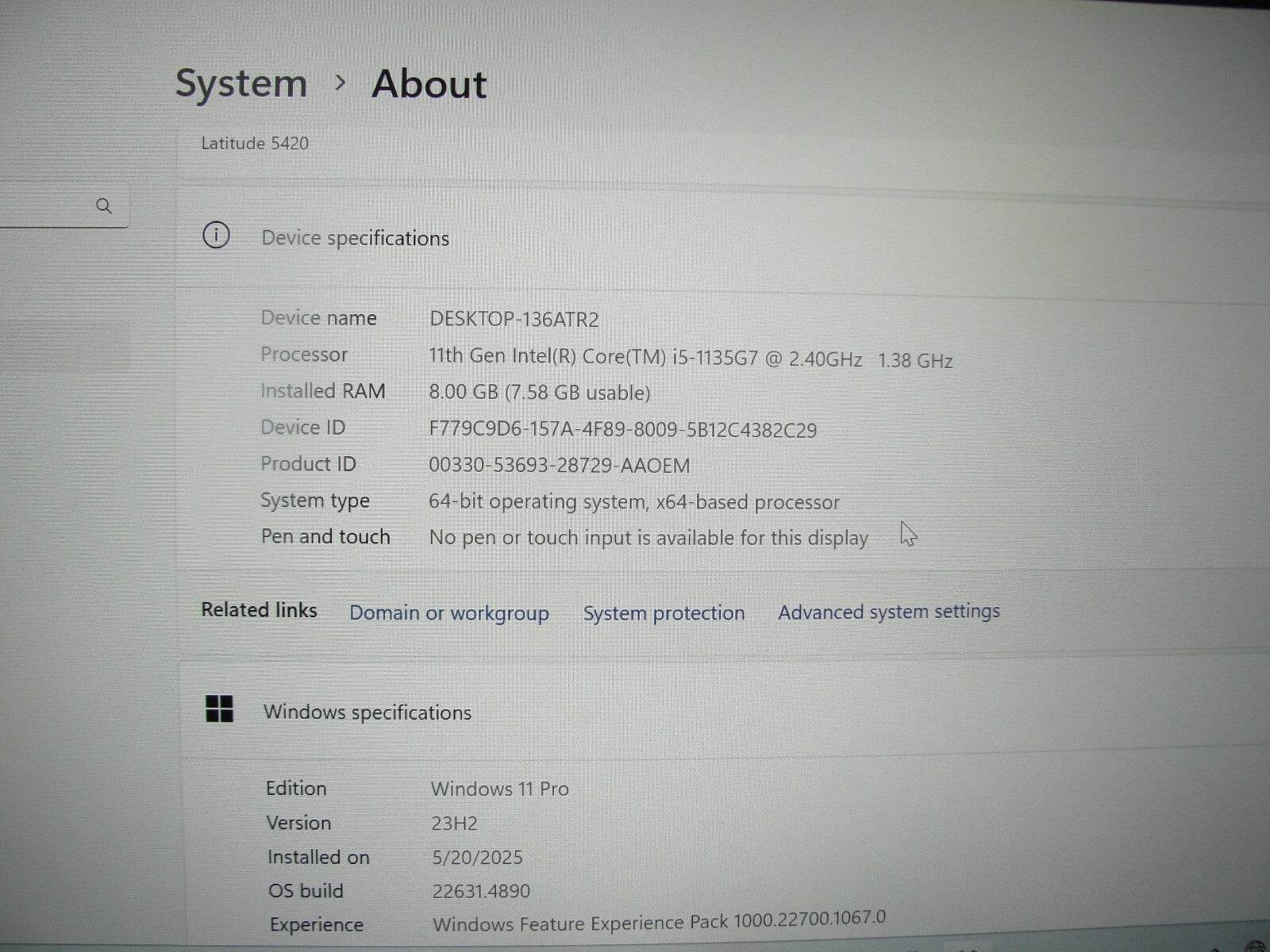Viewport: 1270px width, 952px height.
Task: Expand the Related links row
Action: (260, 610)
